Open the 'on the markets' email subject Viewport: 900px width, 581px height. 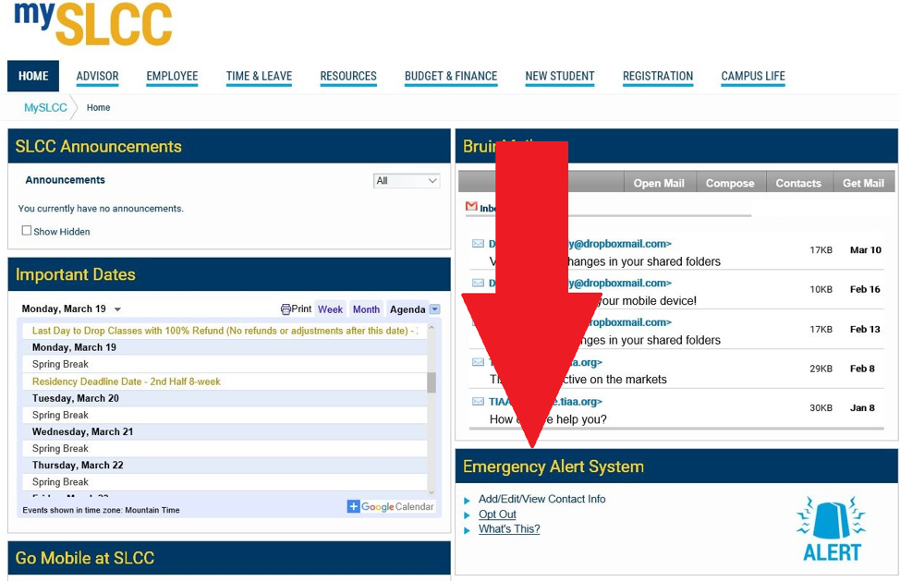click(x=578, y=379)
